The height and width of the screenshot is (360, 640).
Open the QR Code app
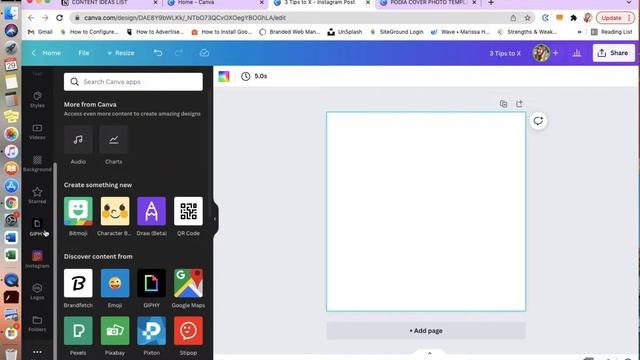[188, 211]
